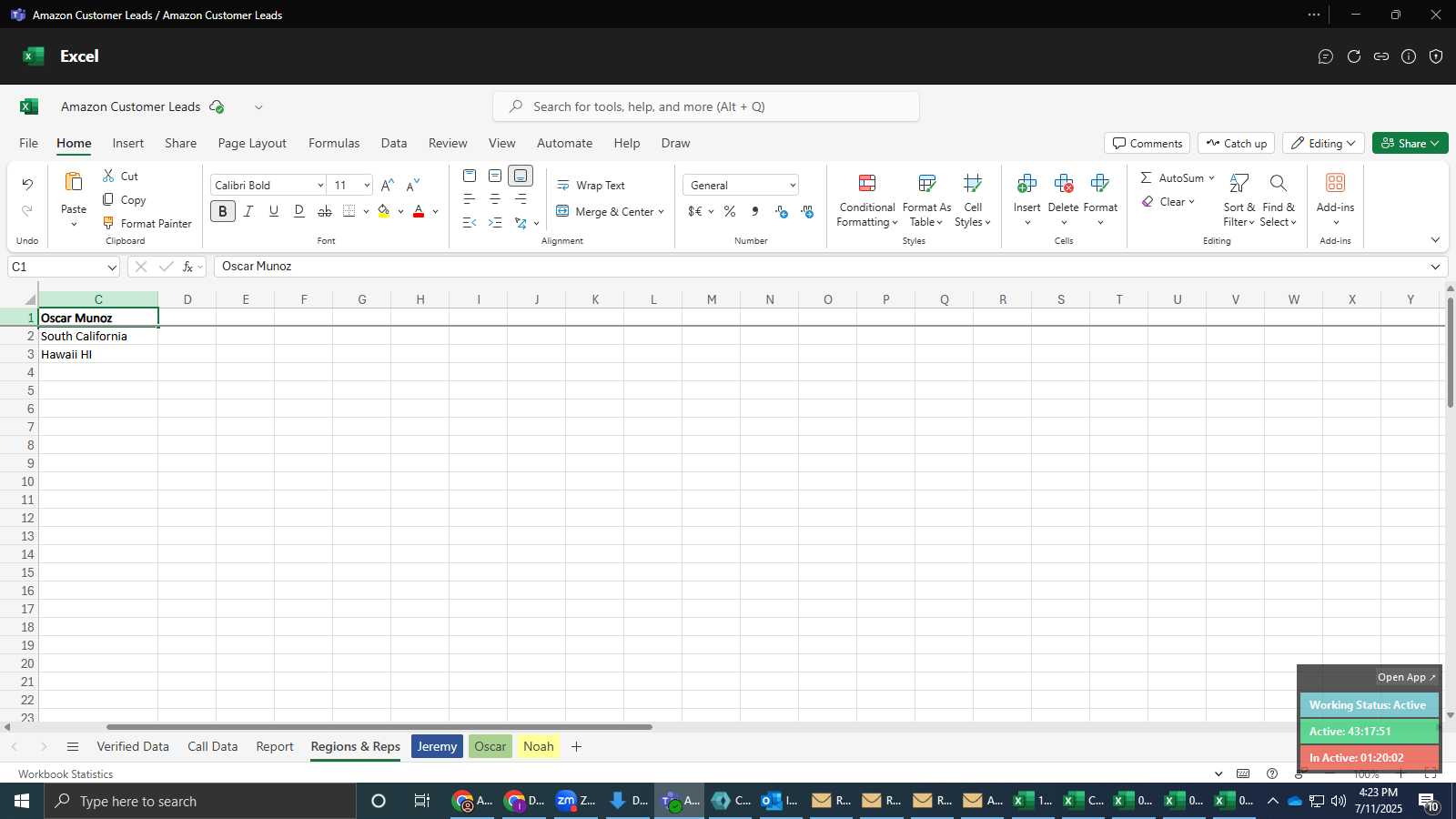Click the formula bar fx insert function icon
Image resolution: width=1456 pixels, height=819 pixels.
(x=188, y=267)
